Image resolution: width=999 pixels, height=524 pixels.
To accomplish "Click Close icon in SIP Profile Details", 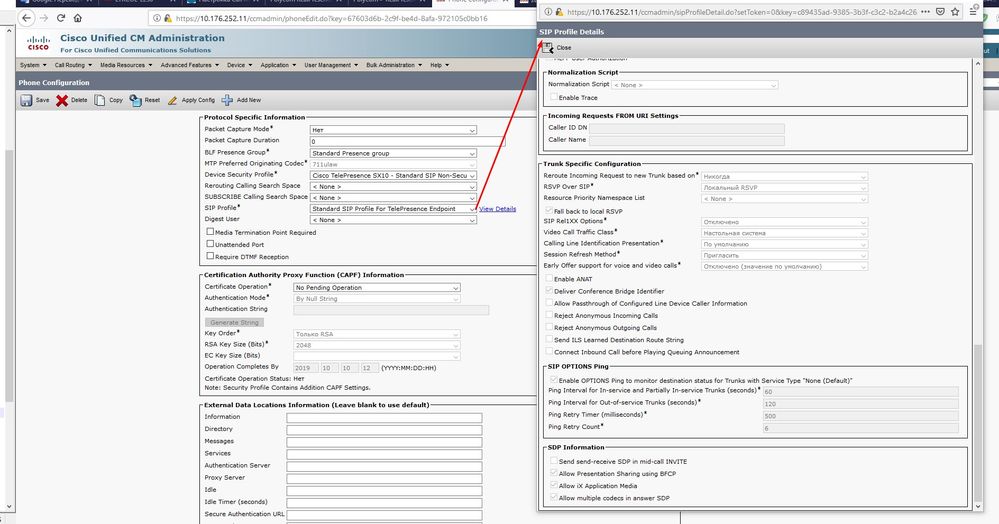I will coord(547,48).
